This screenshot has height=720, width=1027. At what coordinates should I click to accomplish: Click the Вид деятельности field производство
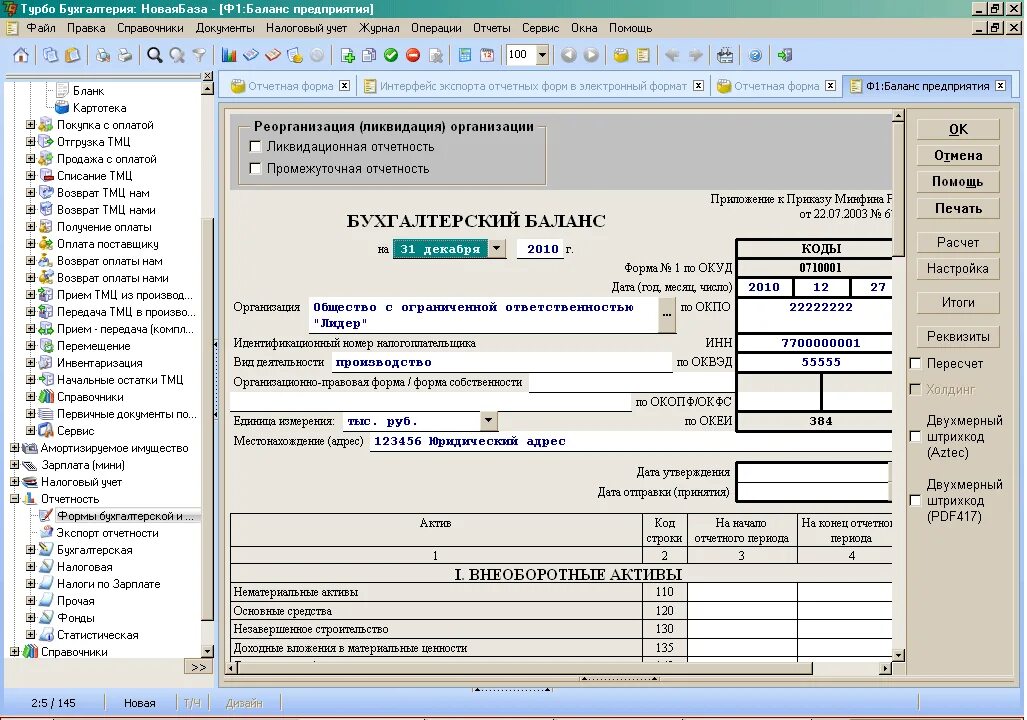click(502, 362)
